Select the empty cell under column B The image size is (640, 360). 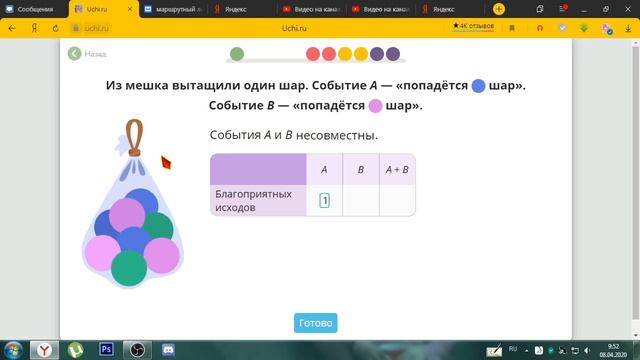361,200
